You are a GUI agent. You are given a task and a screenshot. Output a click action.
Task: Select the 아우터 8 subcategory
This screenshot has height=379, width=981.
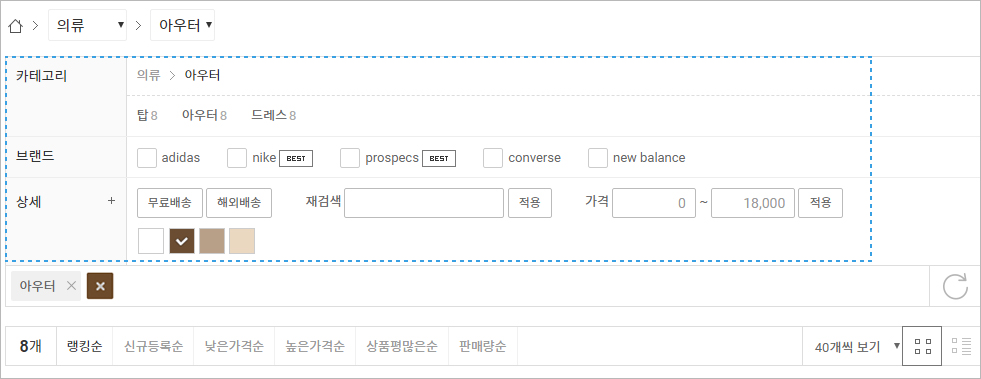click(205, 115)
